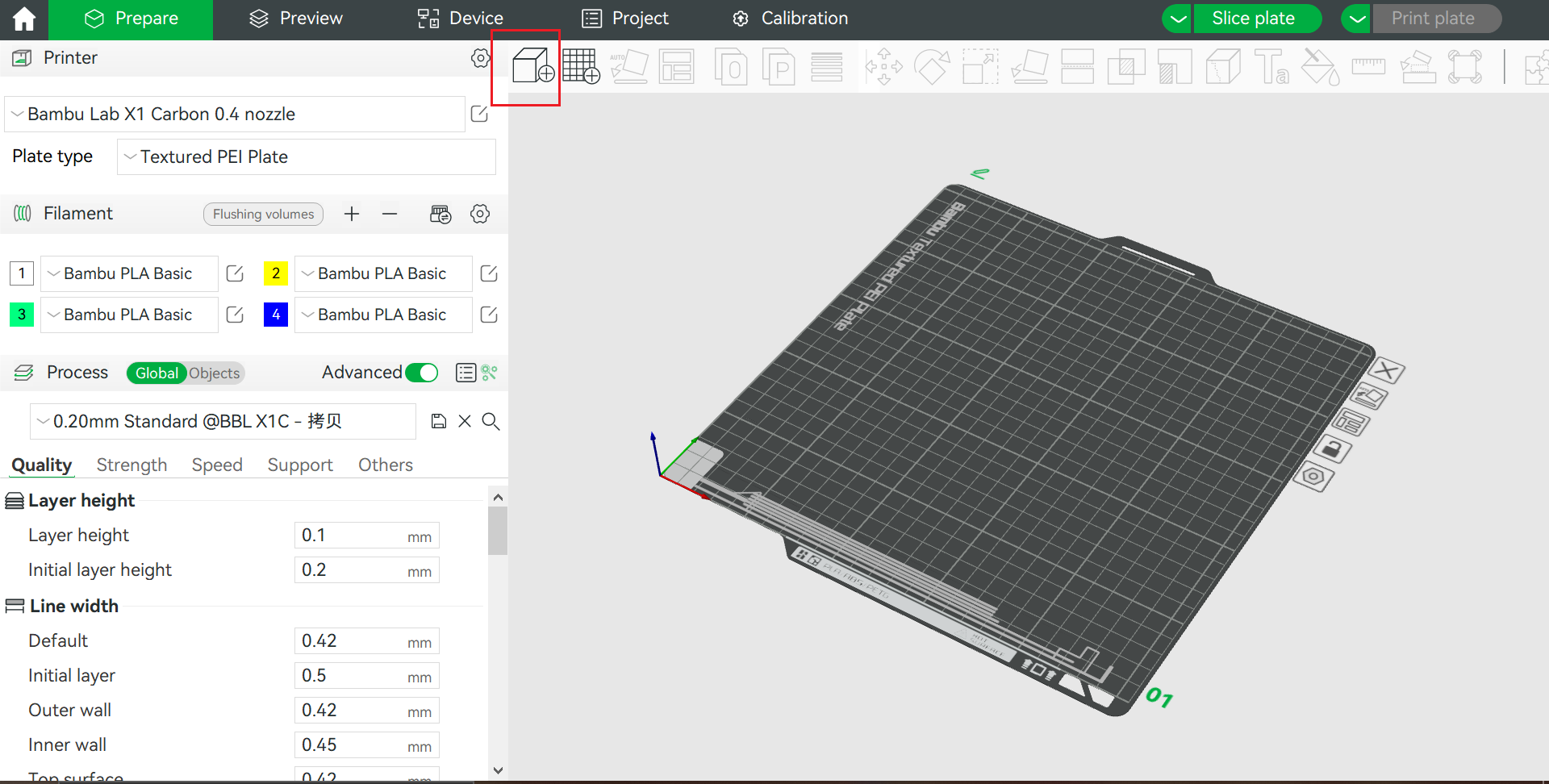Toggle the Advanced mode switch

(x=422, y=373)
